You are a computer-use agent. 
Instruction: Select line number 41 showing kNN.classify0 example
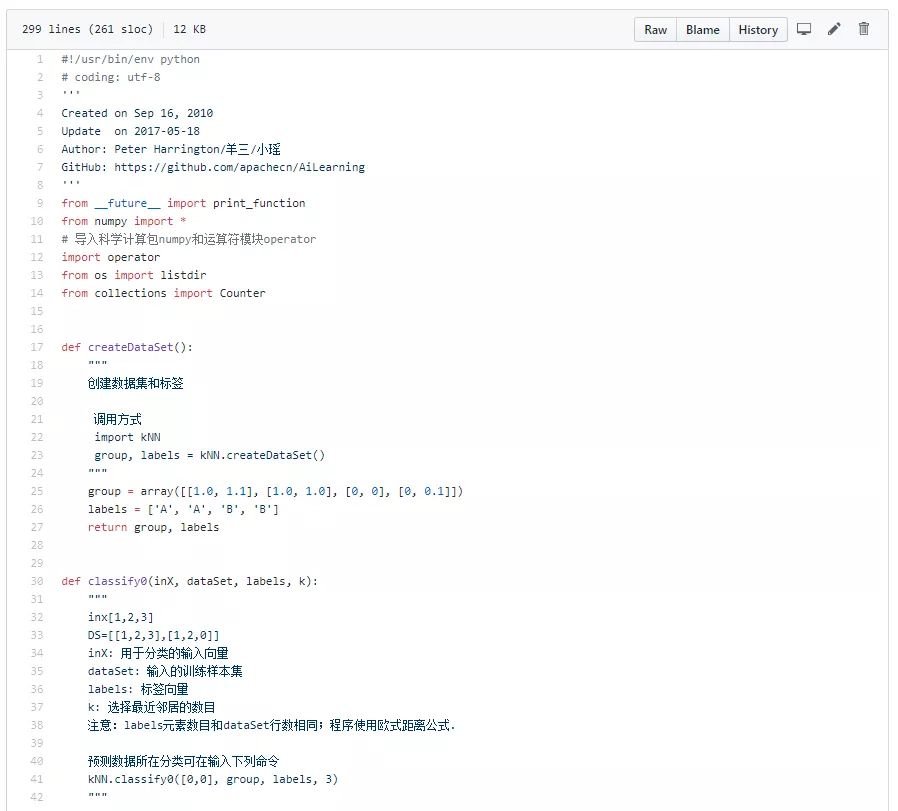pos(35,779)
